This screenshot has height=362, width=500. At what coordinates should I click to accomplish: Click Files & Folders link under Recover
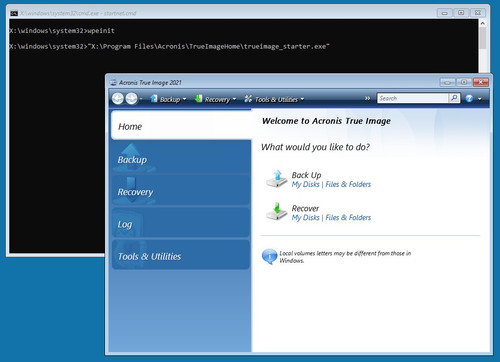[348, 217]
